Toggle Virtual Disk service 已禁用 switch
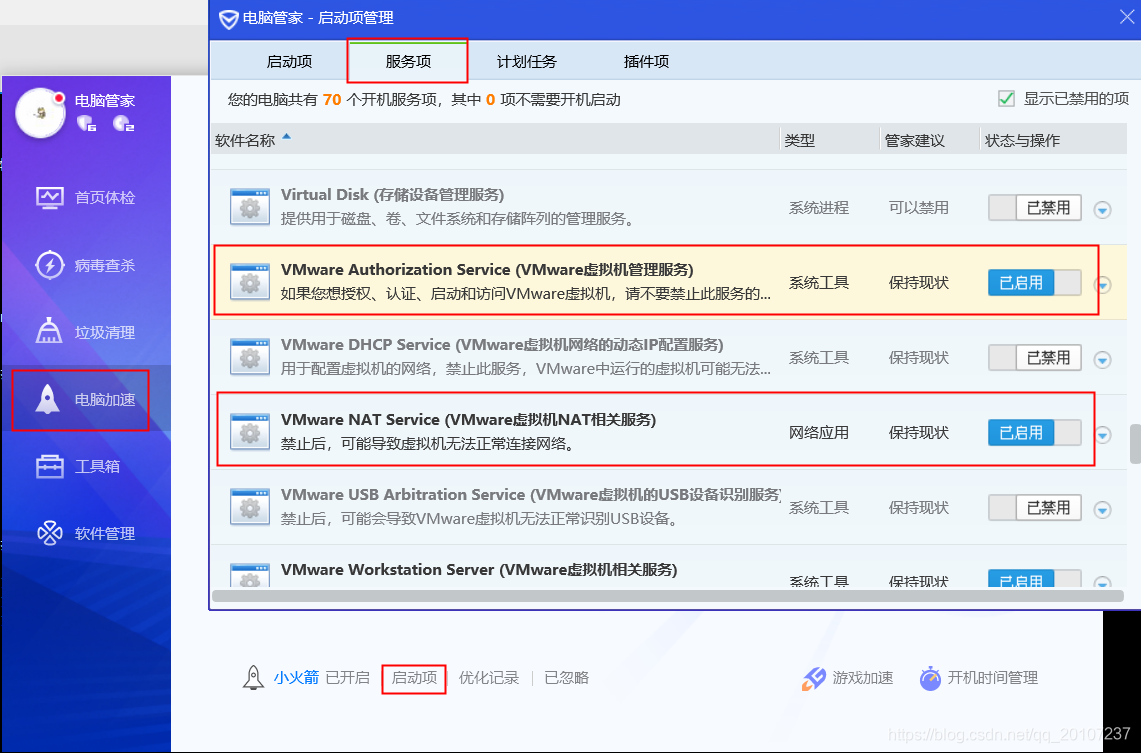This screenshot has height=753, width=1141. (1034, 207)
